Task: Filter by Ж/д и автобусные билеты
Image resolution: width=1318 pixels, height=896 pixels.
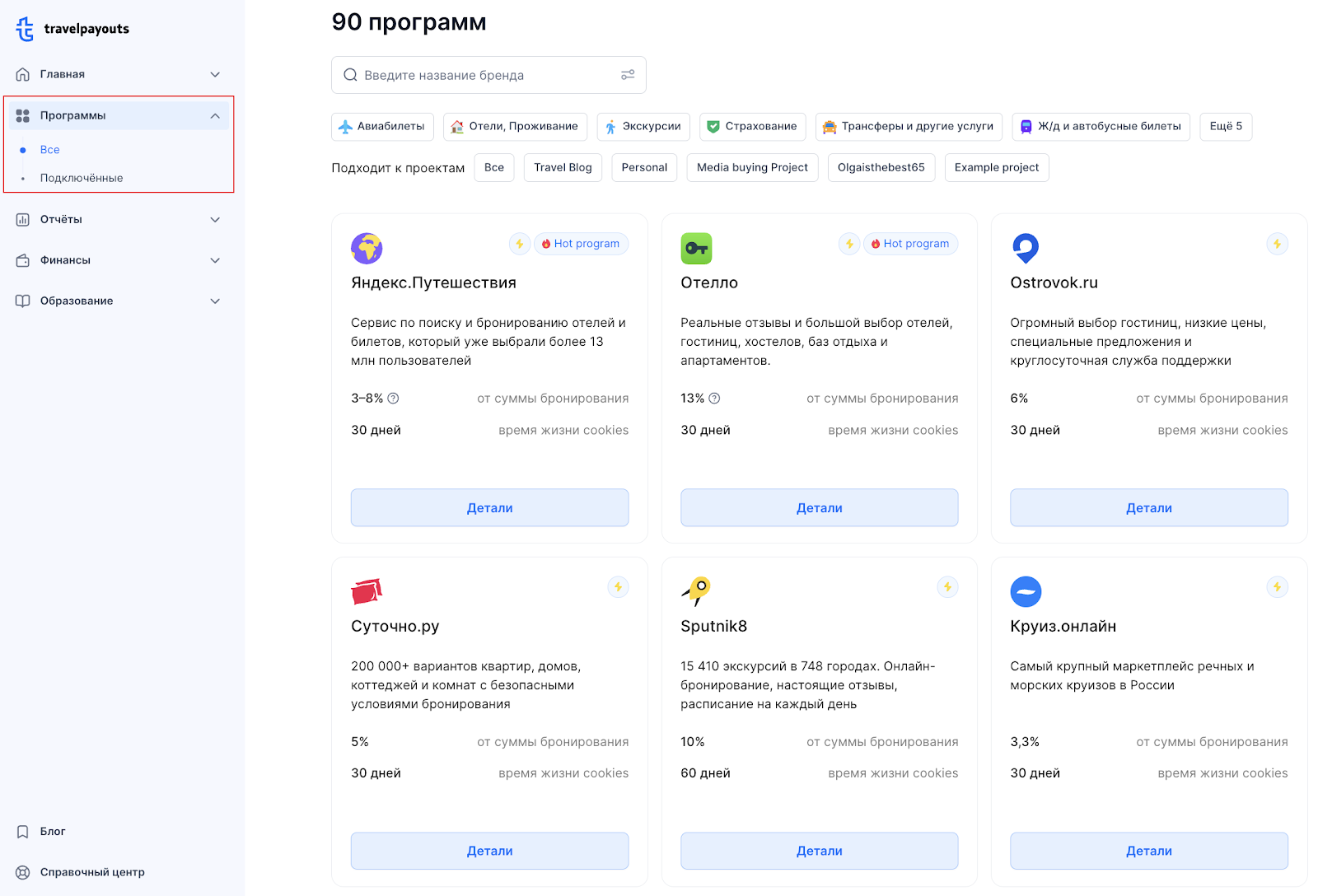Action: point(1101,127)
